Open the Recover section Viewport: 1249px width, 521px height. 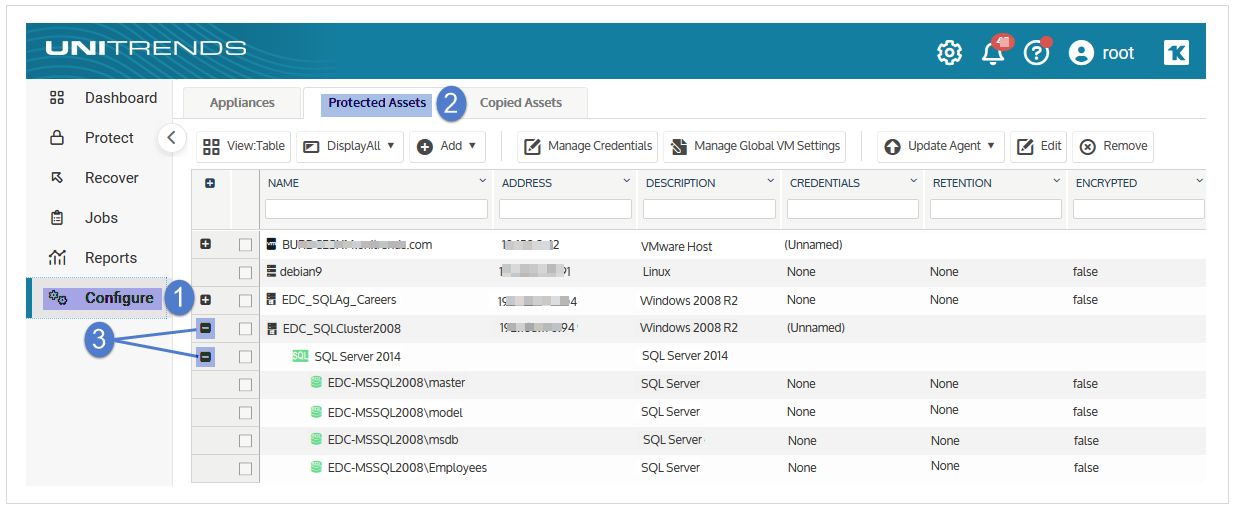point(94,178)
